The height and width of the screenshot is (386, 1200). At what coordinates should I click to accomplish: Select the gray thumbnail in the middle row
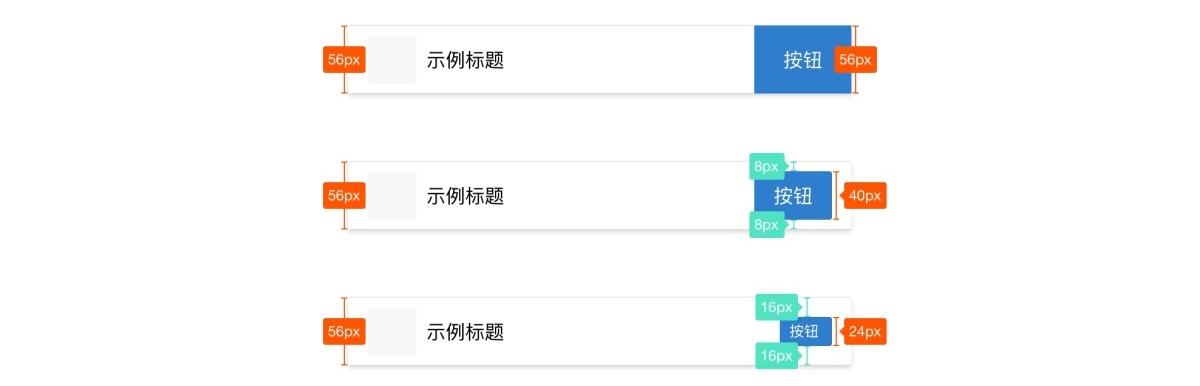pos(392,196)
